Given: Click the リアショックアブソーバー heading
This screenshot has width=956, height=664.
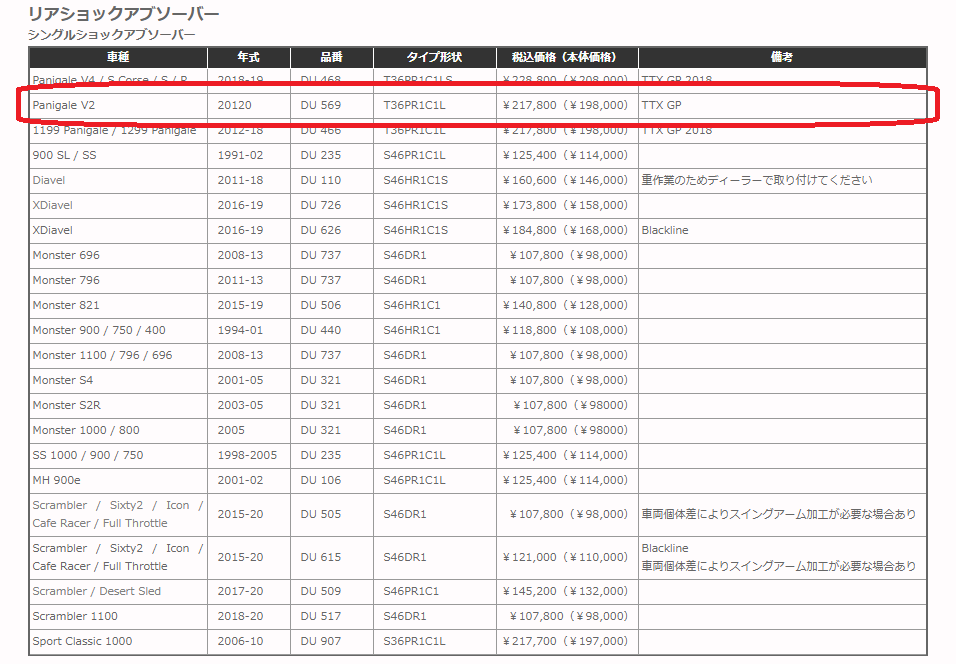Looking at the screenshot, I should [x=124, y=13].
